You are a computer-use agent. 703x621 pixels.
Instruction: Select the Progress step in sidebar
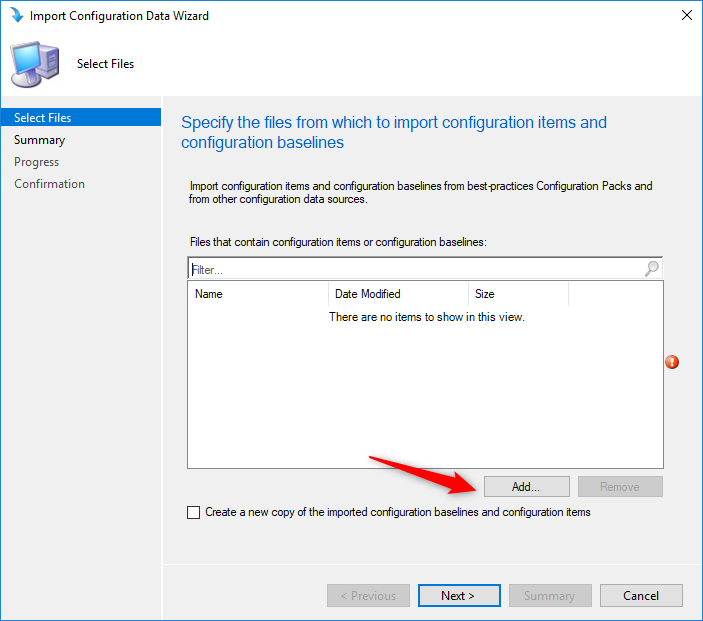pos(36,162)
